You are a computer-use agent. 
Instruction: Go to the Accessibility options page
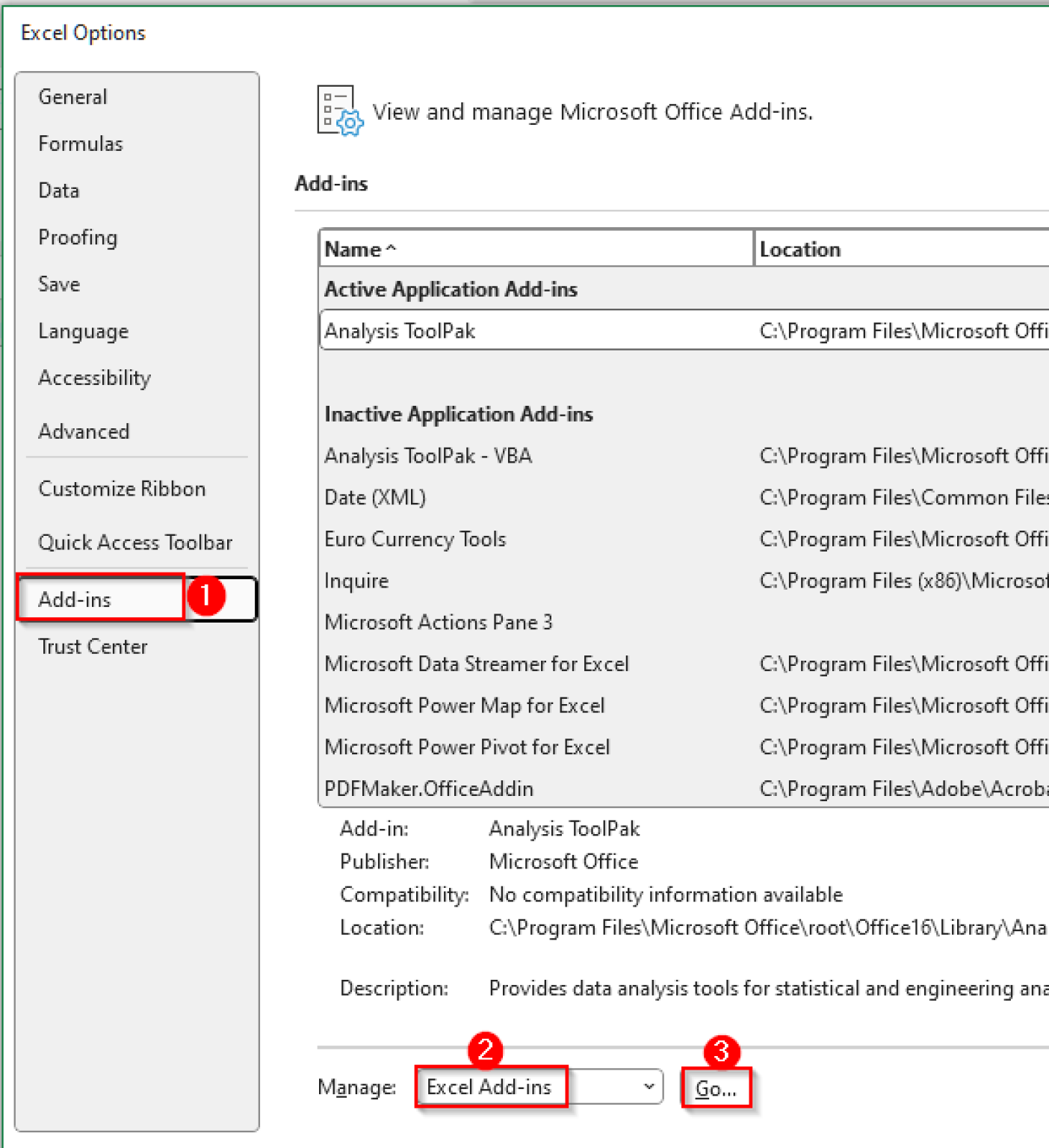point(94,377)
